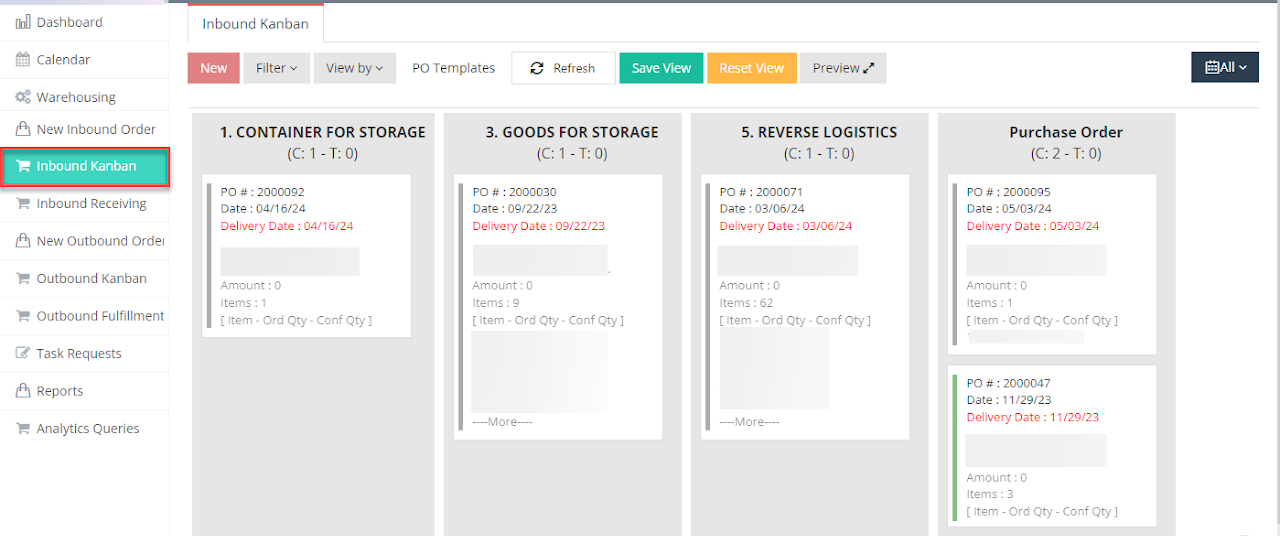This screenshot has width=1280, height=536.
Task: Expand the View by dropdown
Action: [x=354, y=68]
